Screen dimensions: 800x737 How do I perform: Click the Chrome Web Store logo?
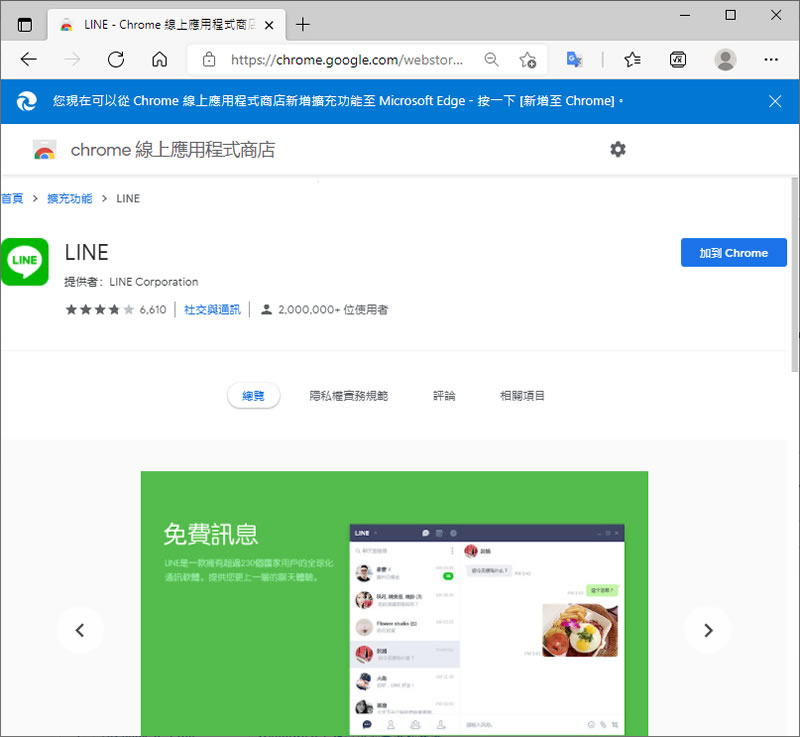(x=44, y=150)
